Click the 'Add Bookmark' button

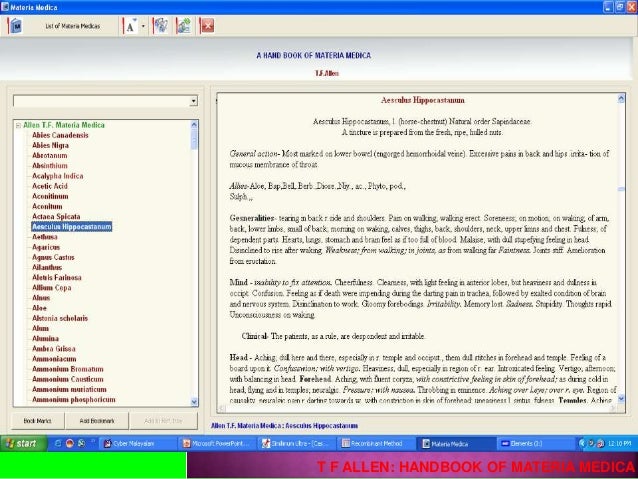pyautogui.click(x=97, y=421)
